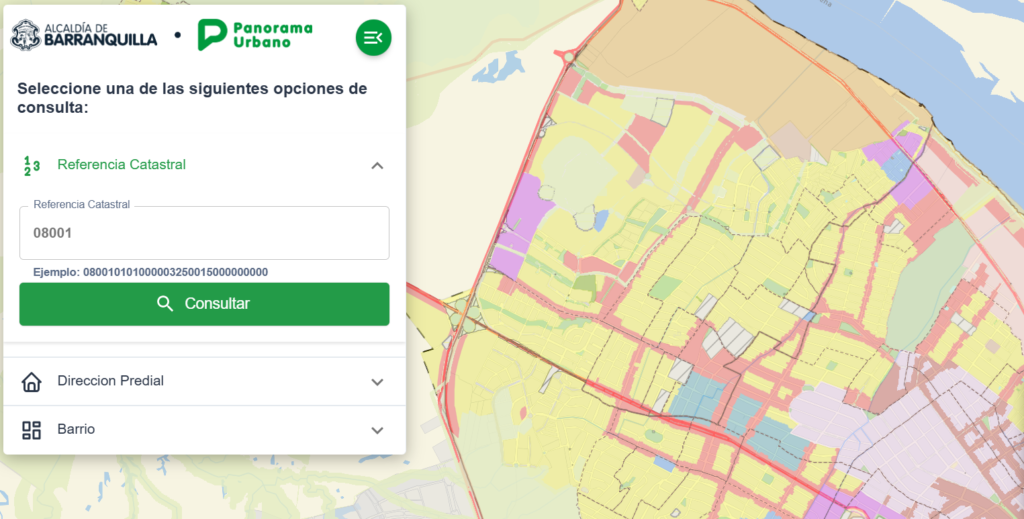The image size is (1024, 519).
Task: Expand the Barrio section using its chevron
Action: [x=377, y=430]
